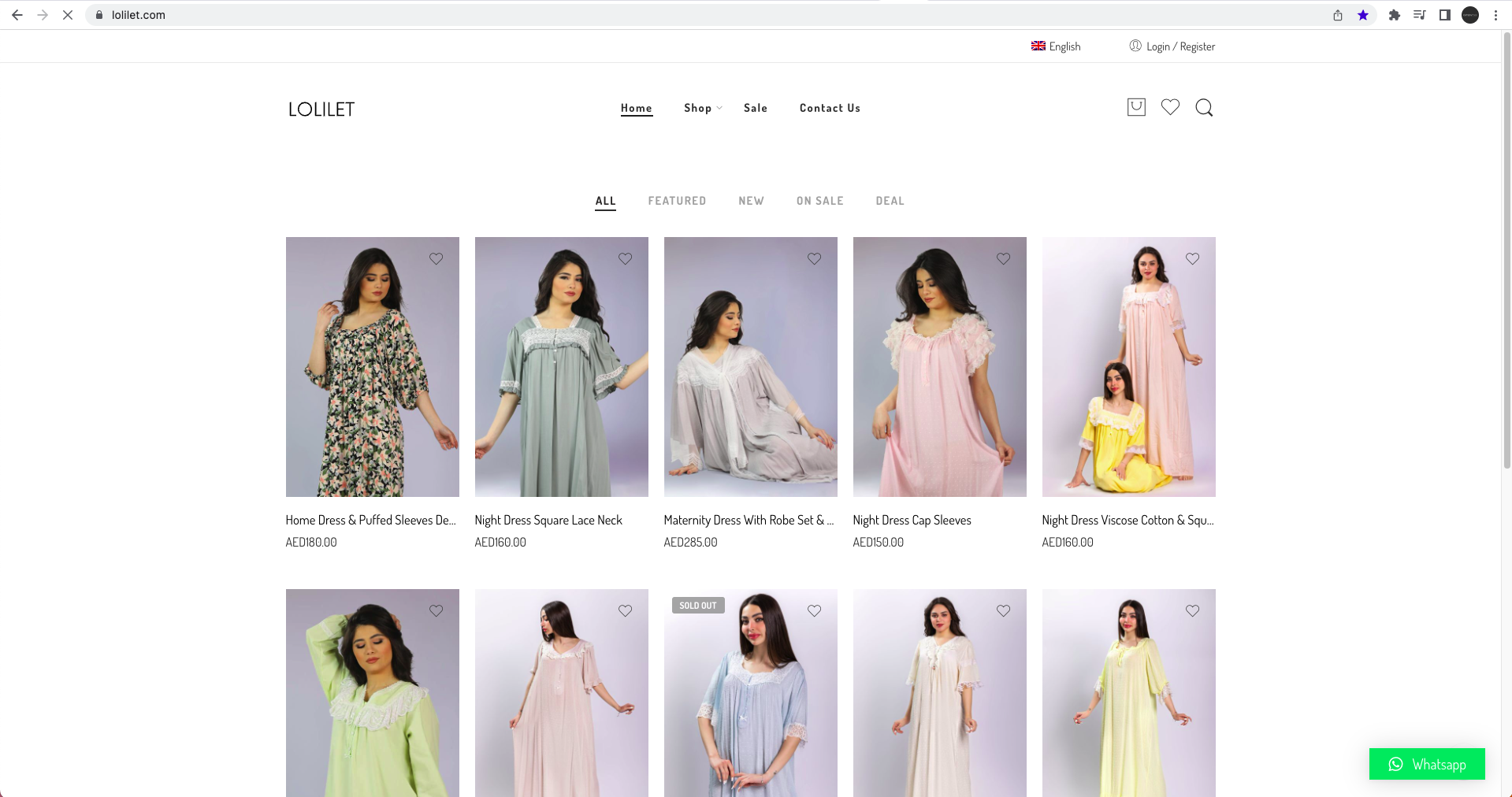This screenshot has width=1512, height=797.
Task: Click the grey maternity robe set thumbnail
Action: [x=751, y=367]
